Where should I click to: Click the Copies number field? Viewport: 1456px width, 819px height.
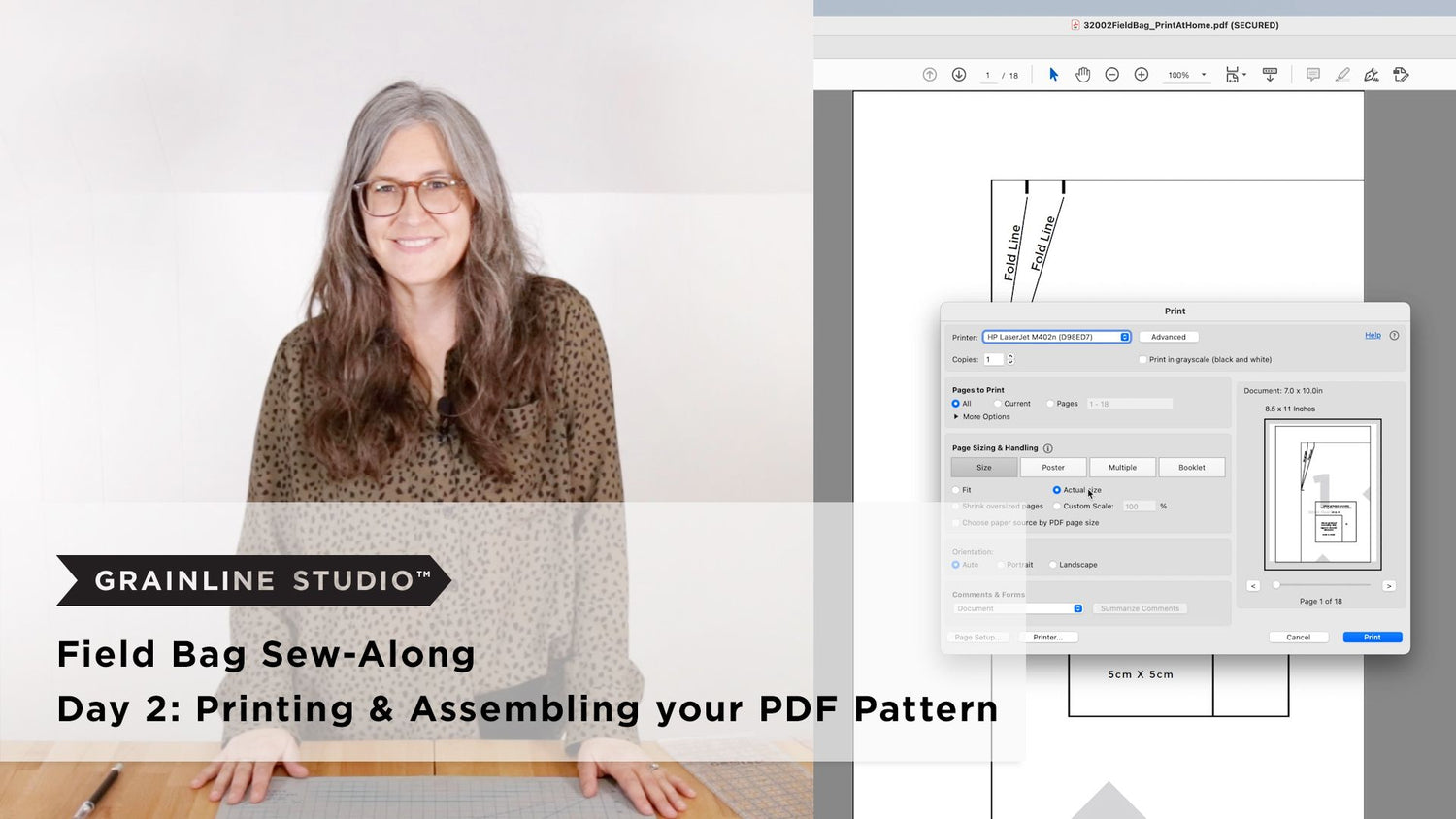993,359
